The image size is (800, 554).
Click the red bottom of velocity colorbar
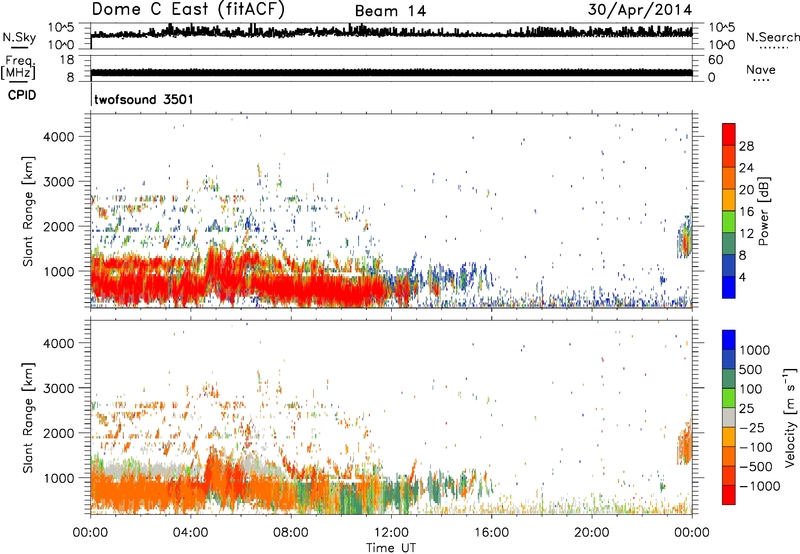click(x=729, y=495)
